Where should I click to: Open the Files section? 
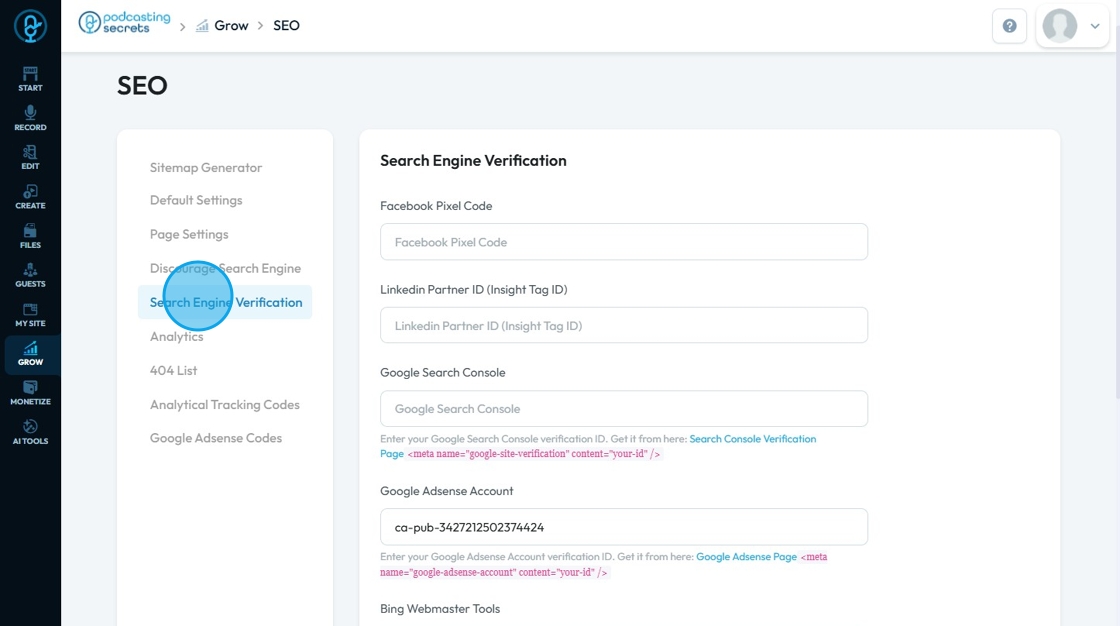click(30, 235)
